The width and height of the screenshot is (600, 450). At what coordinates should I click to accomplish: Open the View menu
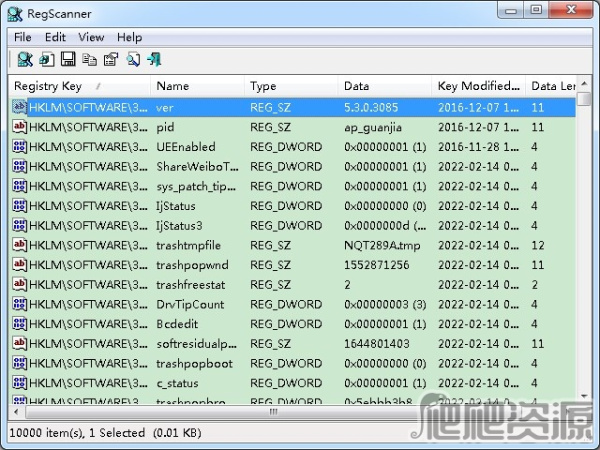pyautogui.click(x=91, y=37)
